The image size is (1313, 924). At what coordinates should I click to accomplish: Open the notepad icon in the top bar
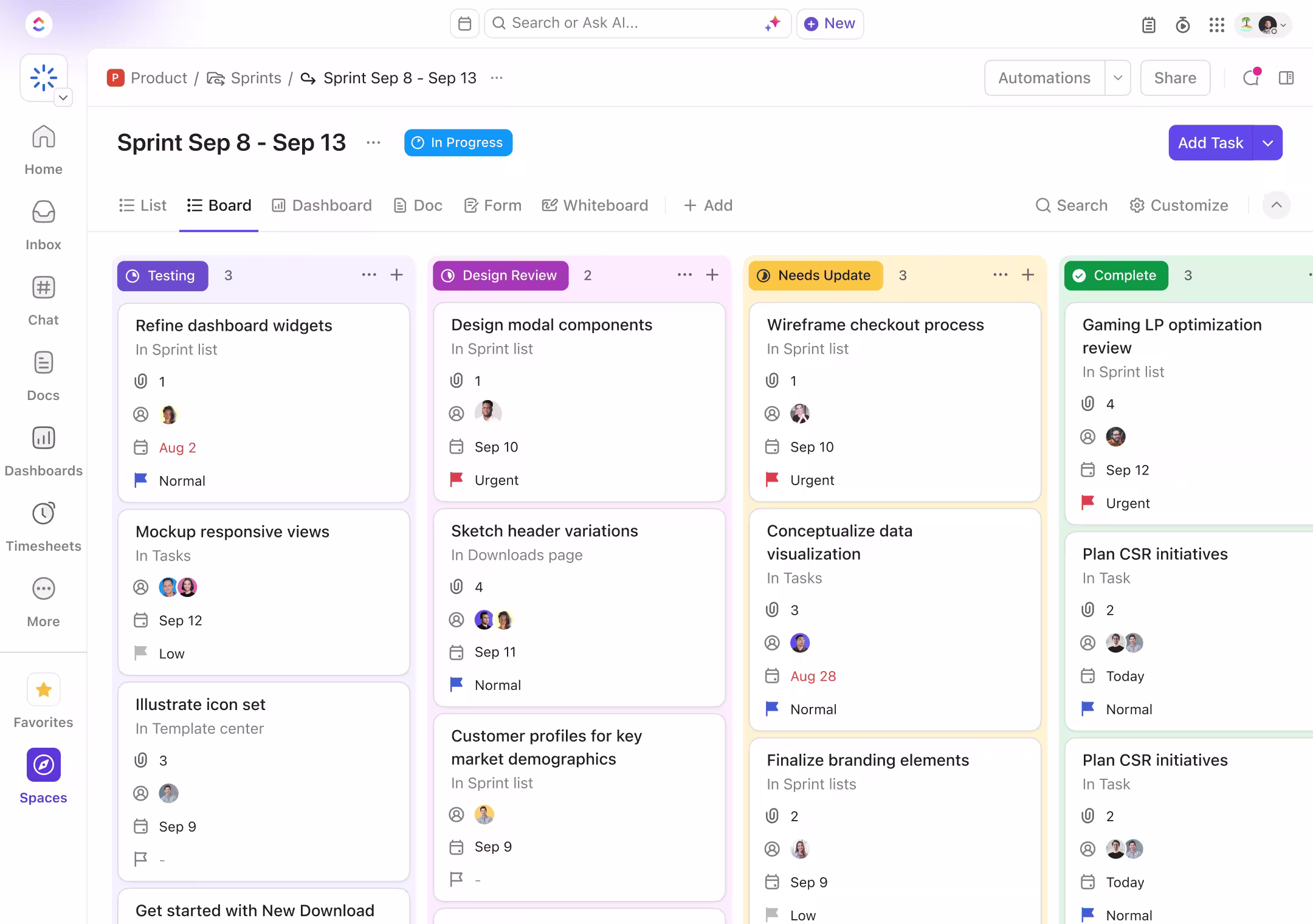(1148, 25)
